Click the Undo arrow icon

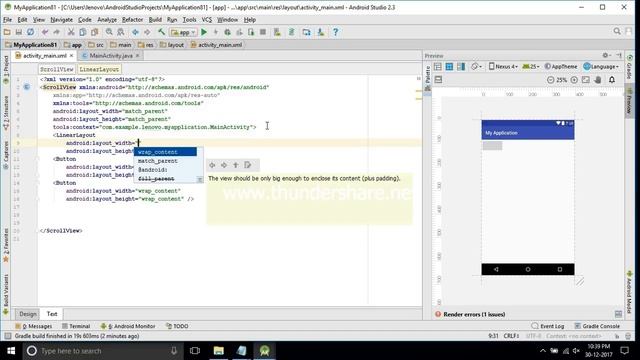tap(45, 32)
